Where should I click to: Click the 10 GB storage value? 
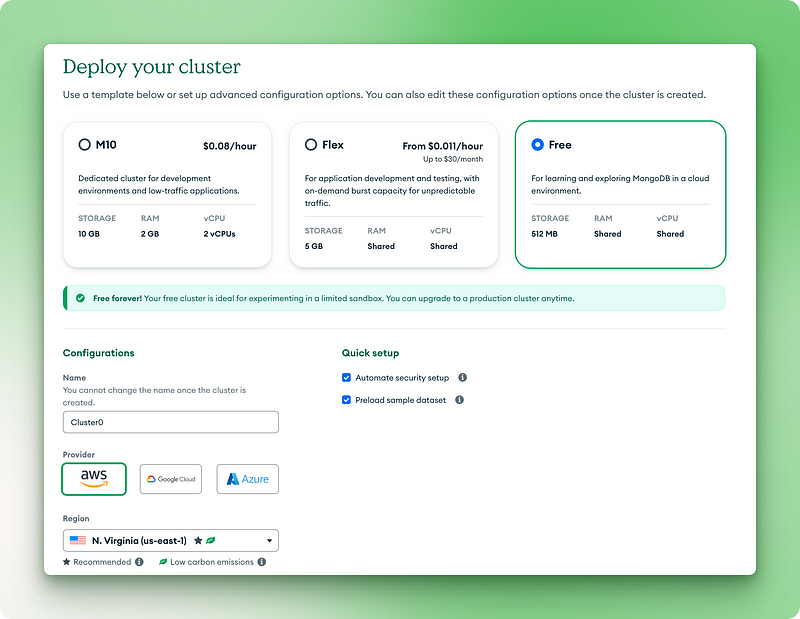89,234
